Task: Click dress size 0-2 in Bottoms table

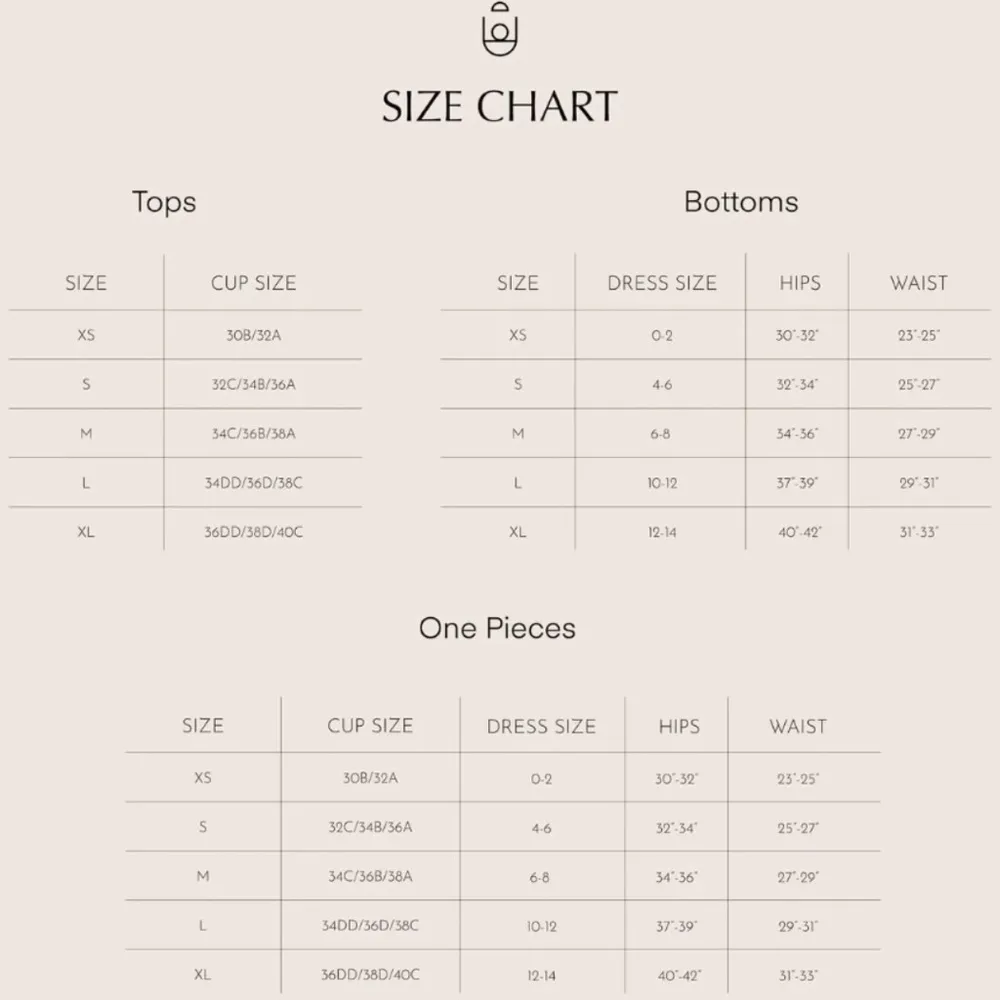Action: point(662,335)
